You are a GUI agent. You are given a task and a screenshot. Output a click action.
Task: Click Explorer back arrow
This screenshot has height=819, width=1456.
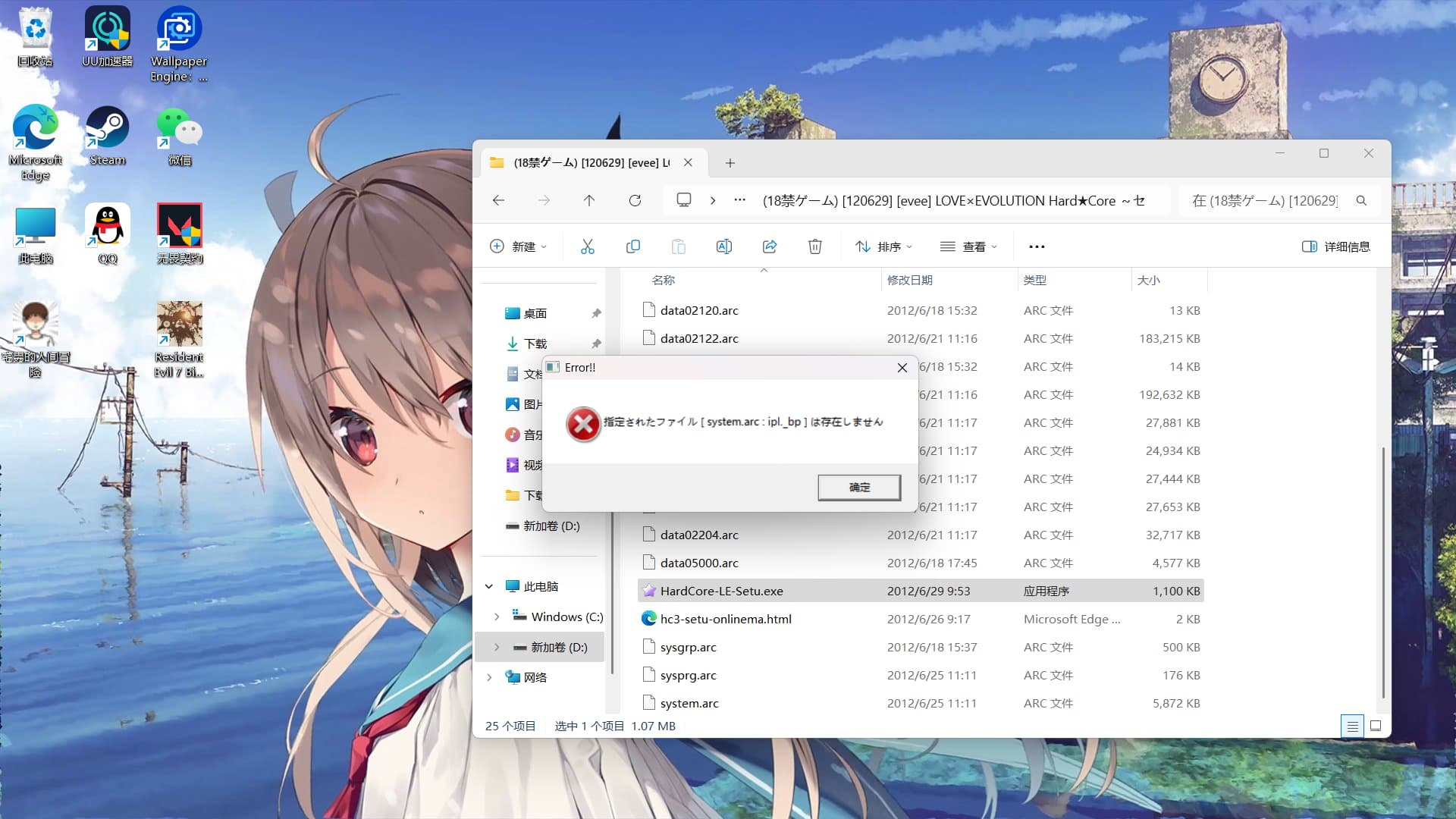[498, 200]
